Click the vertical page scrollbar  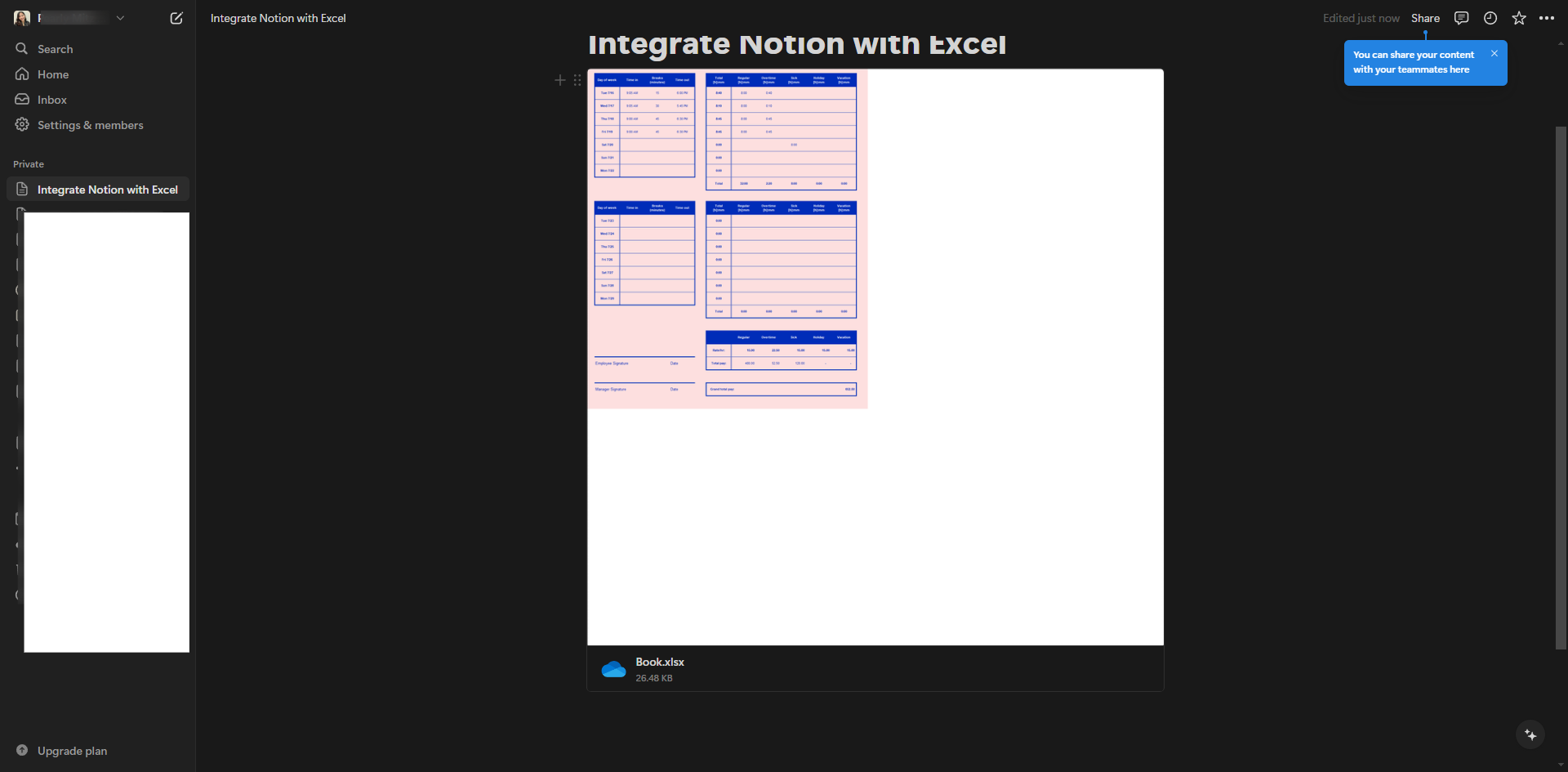click(1561, 388)
